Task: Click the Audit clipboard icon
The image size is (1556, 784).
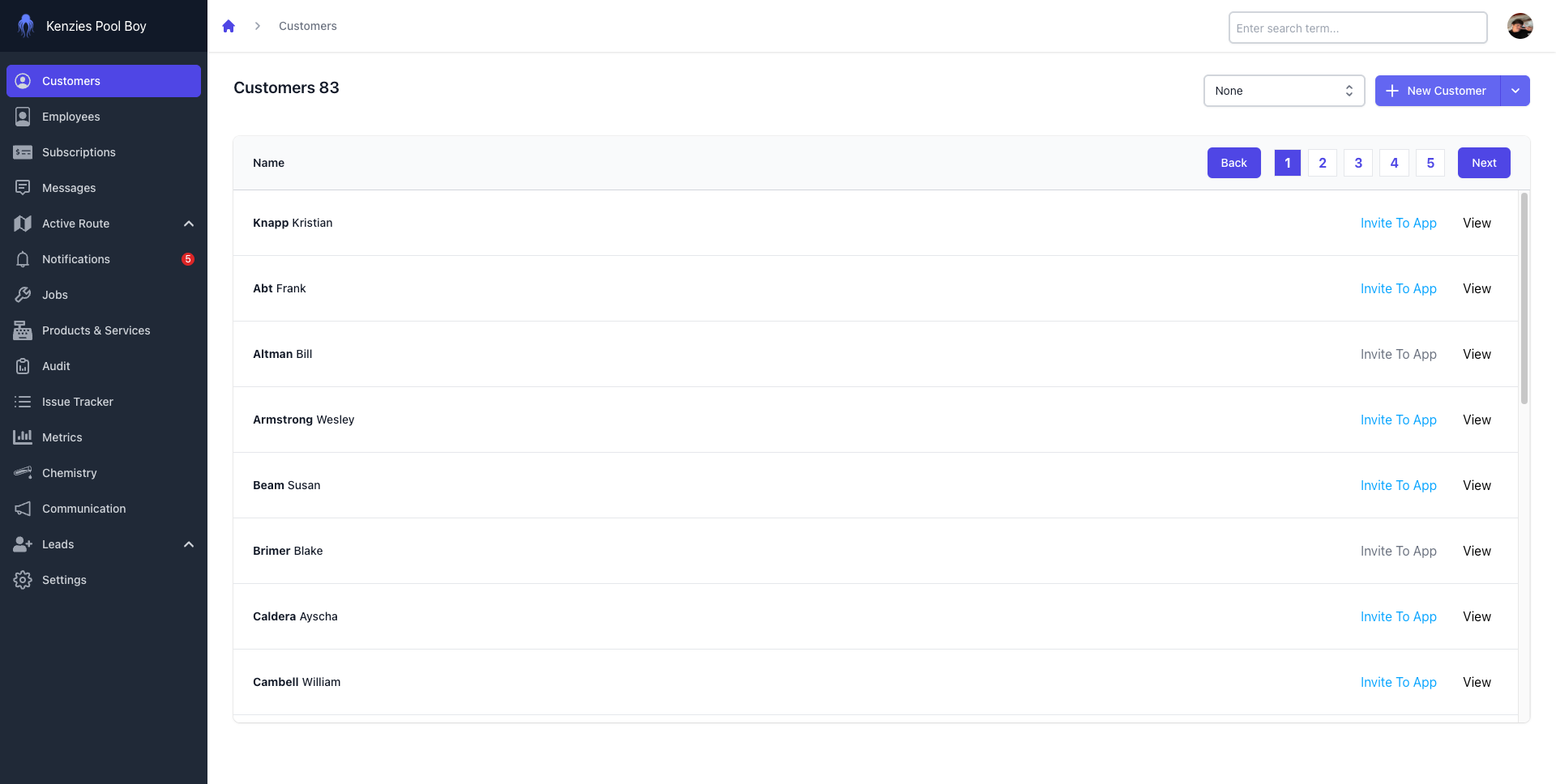Action: tap(23, 366)
